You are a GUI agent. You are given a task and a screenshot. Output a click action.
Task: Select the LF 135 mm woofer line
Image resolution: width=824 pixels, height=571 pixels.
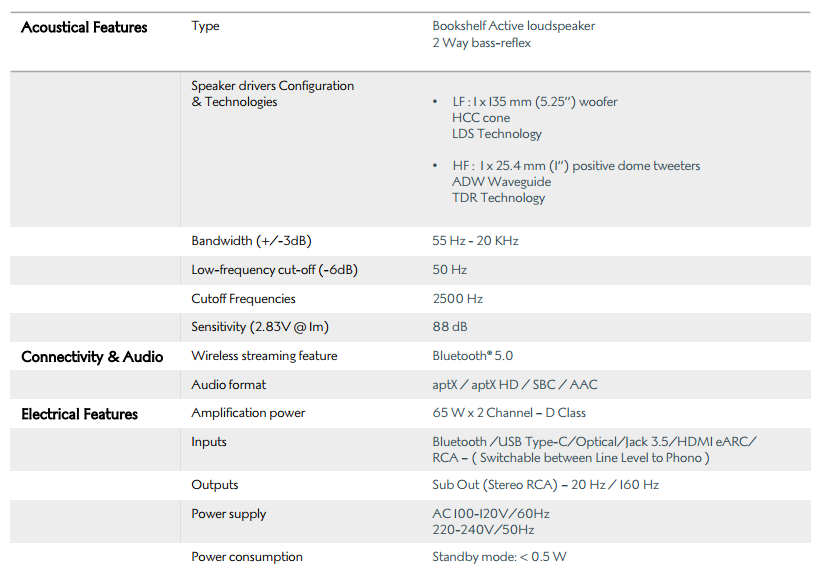534,101
